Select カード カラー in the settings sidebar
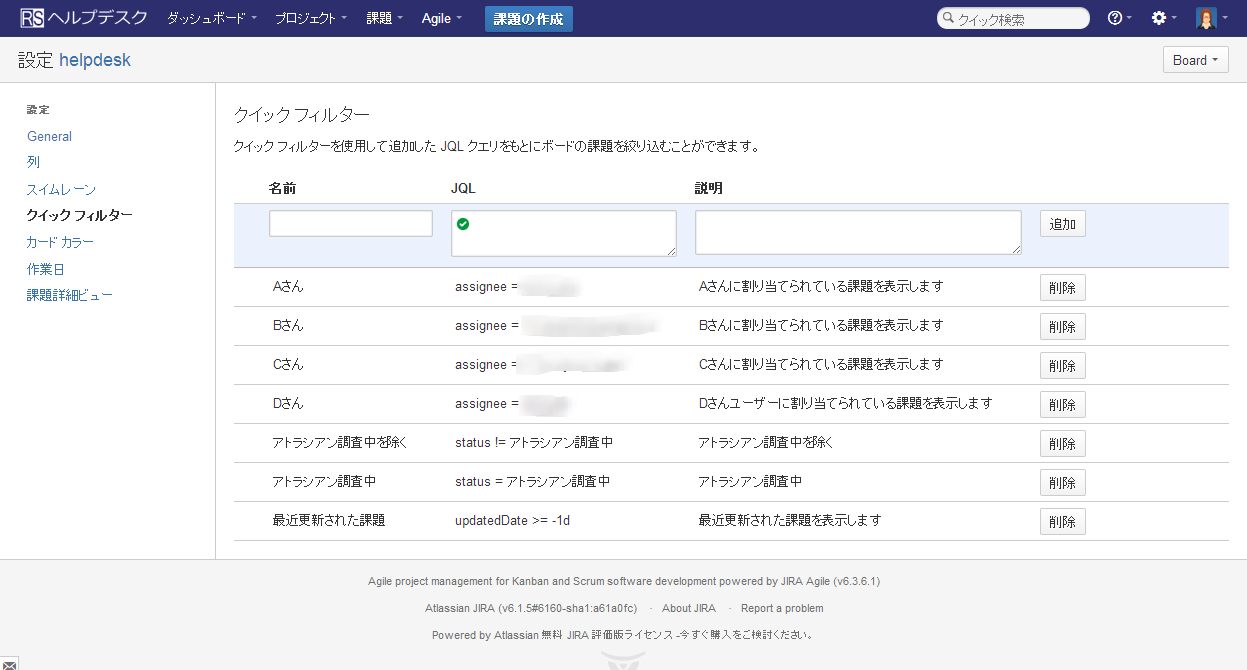This screenshot has height=670, width=1247. [x=60, y=242]
